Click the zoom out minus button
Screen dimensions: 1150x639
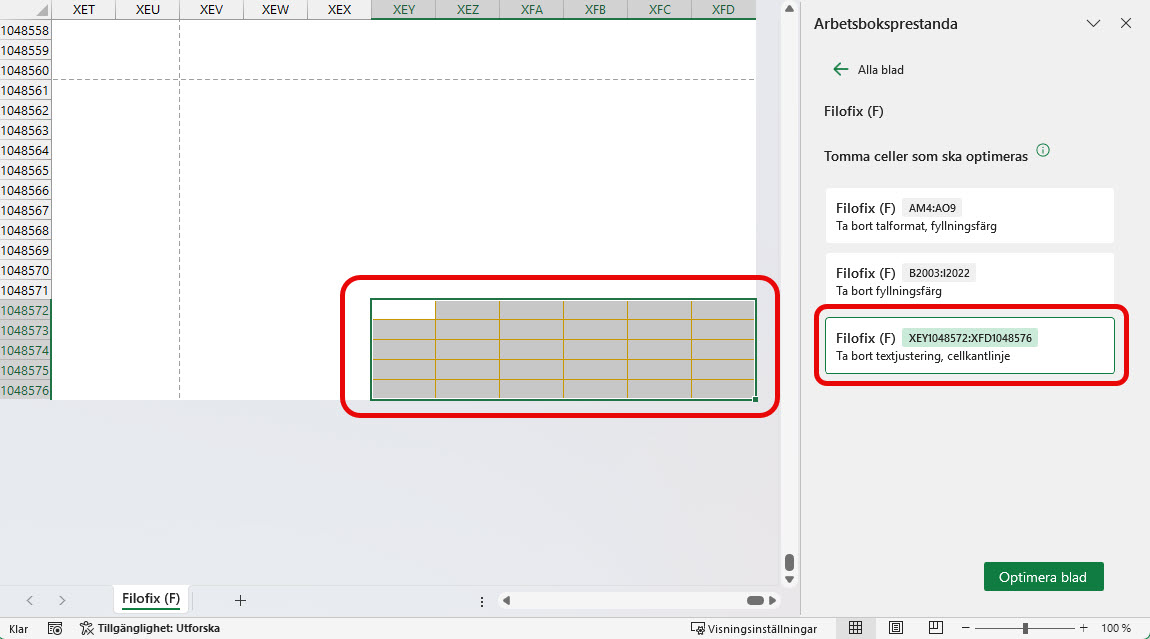click(965, 629)
